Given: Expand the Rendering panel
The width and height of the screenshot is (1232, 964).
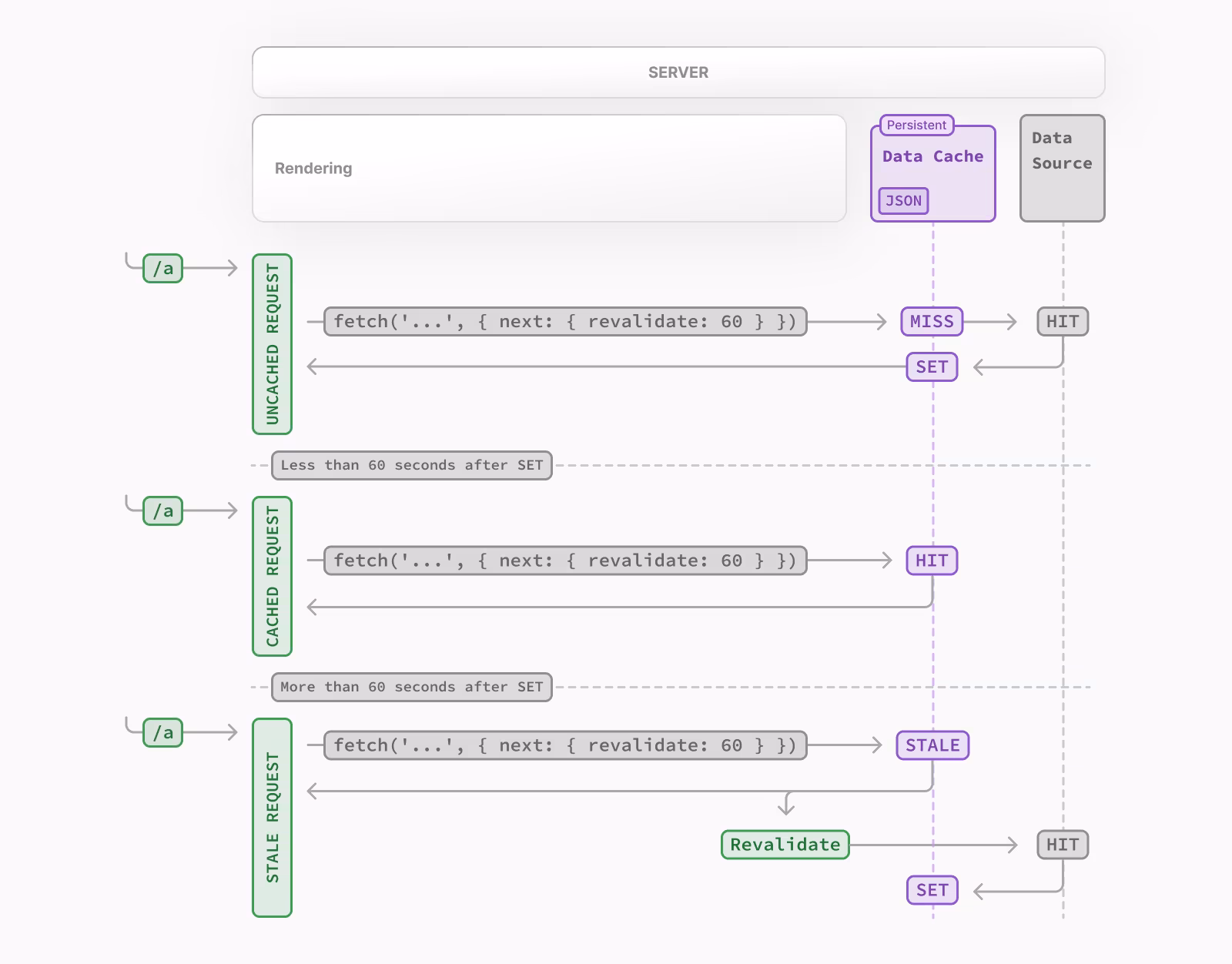Looking at the screenshot, I should [x=549, y=168].
